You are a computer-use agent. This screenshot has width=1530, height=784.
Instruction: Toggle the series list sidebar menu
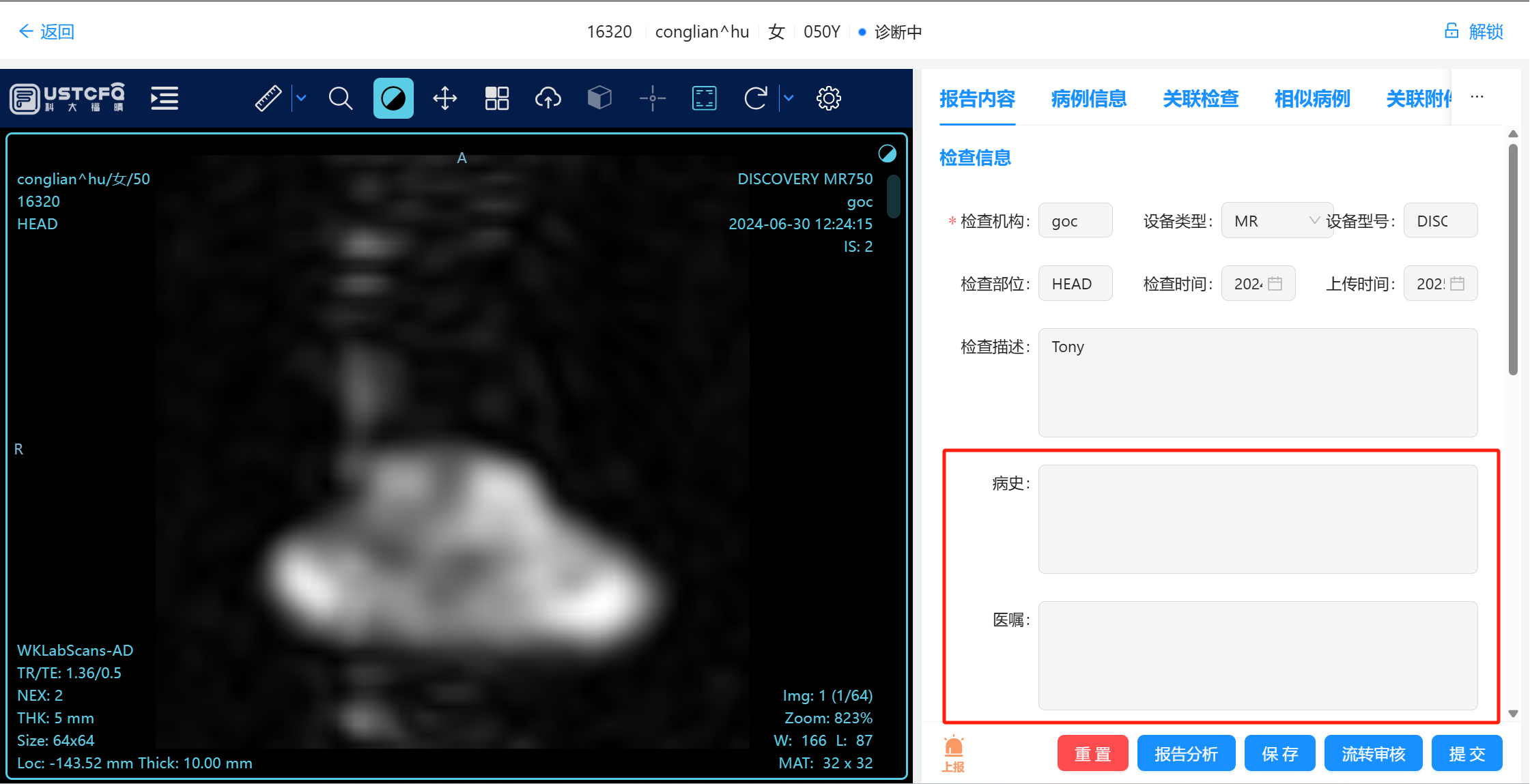[x=165, y=98]
